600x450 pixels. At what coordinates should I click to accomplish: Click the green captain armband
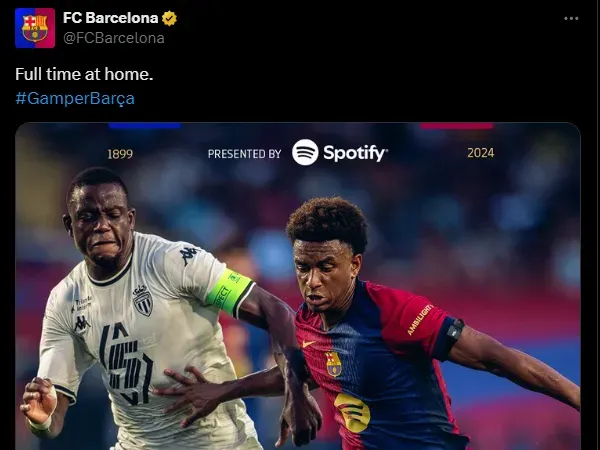point(230,292)
